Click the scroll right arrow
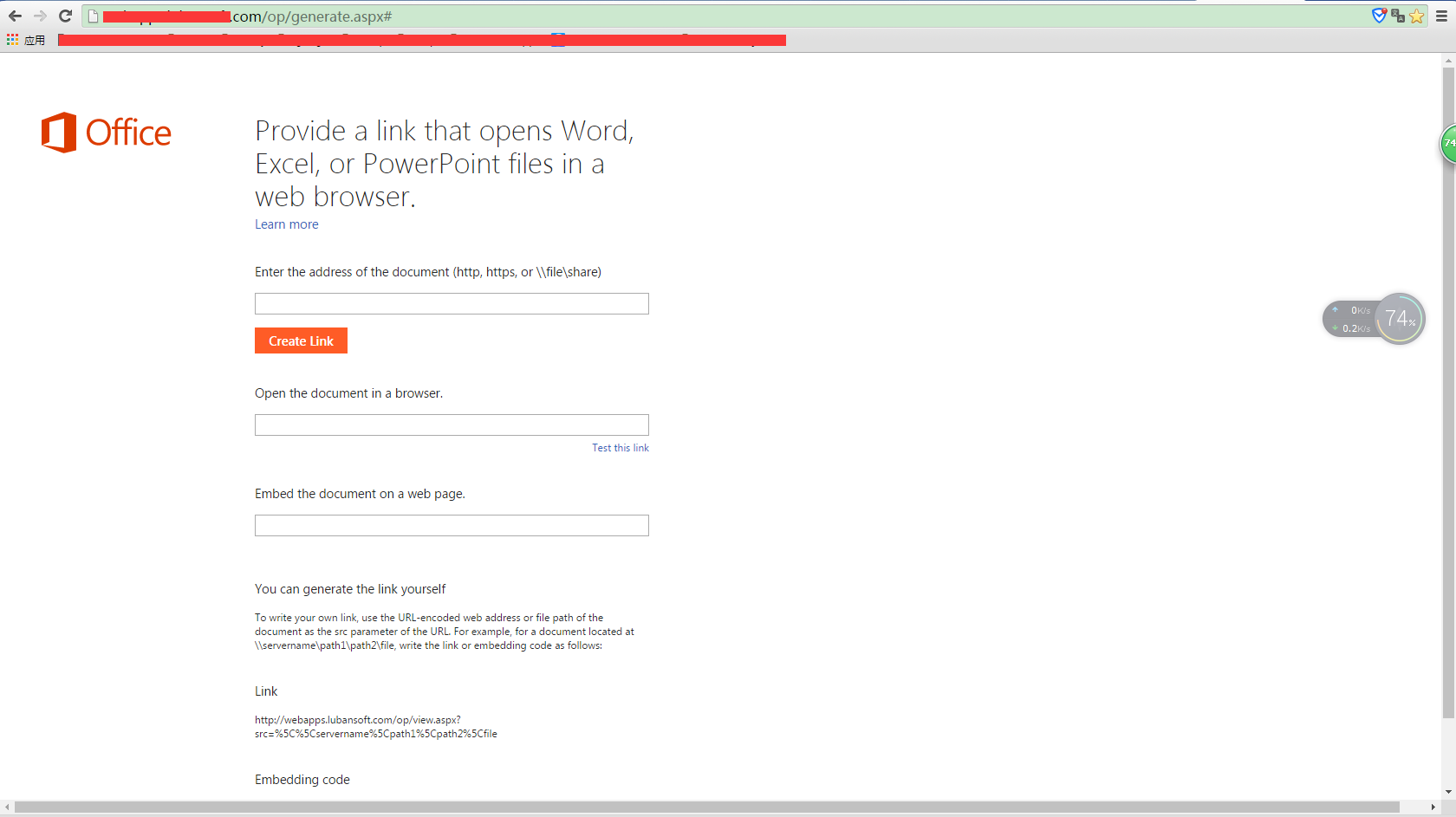The height and width of the screenshot is (817, 1456). 1433,807
